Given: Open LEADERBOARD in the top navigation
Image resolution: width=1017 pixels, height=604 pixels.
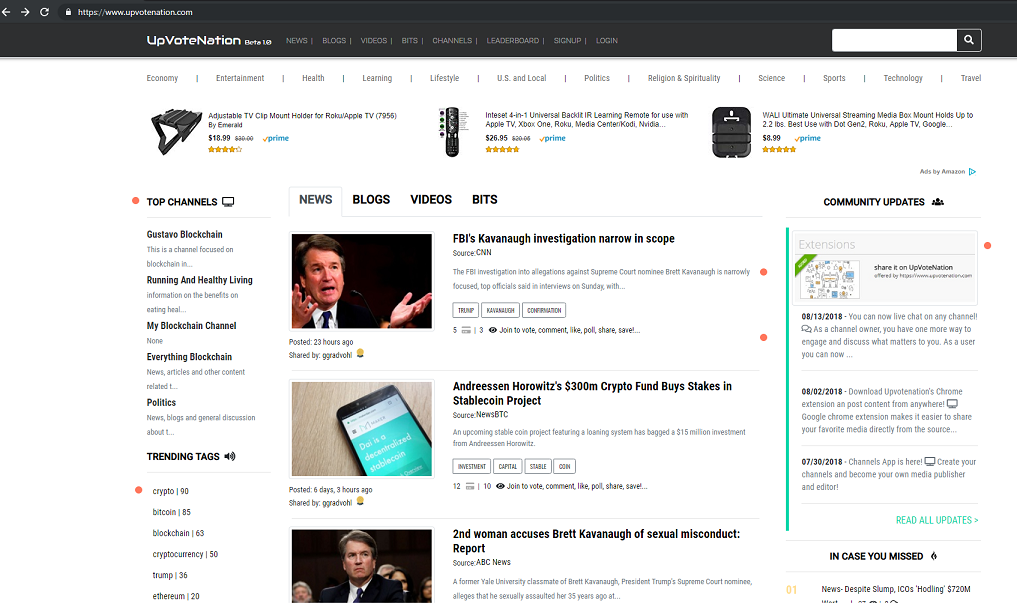Looking at the screenshot, I should pyautogui.click(x=512, y=40).
